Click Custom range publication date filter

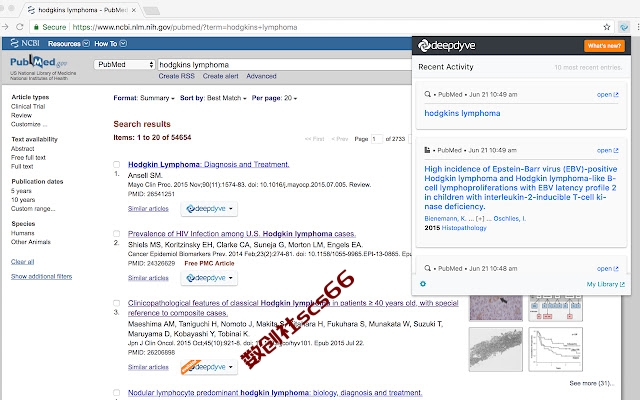[33, 209]
